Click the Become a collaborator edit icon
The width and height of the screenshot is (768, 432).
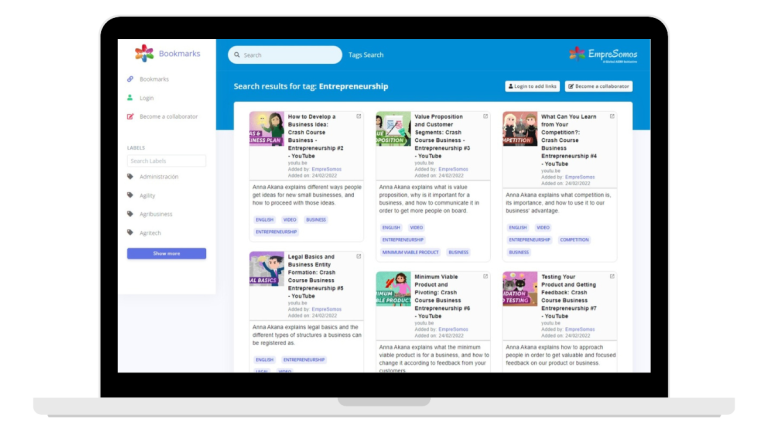[x=130, y=117]
